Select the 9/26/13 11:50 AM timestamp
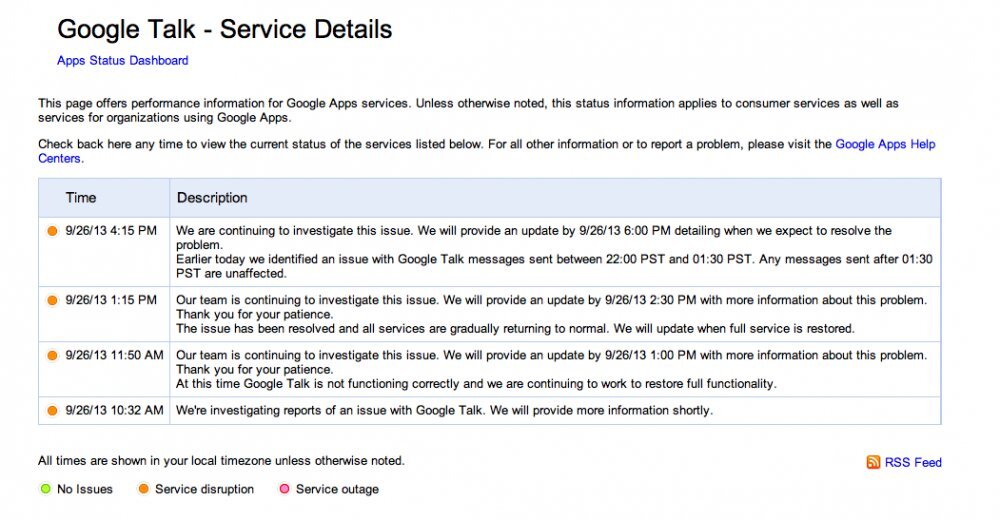1000x520 pixels. pyautogui.click(x=114, y=355)
